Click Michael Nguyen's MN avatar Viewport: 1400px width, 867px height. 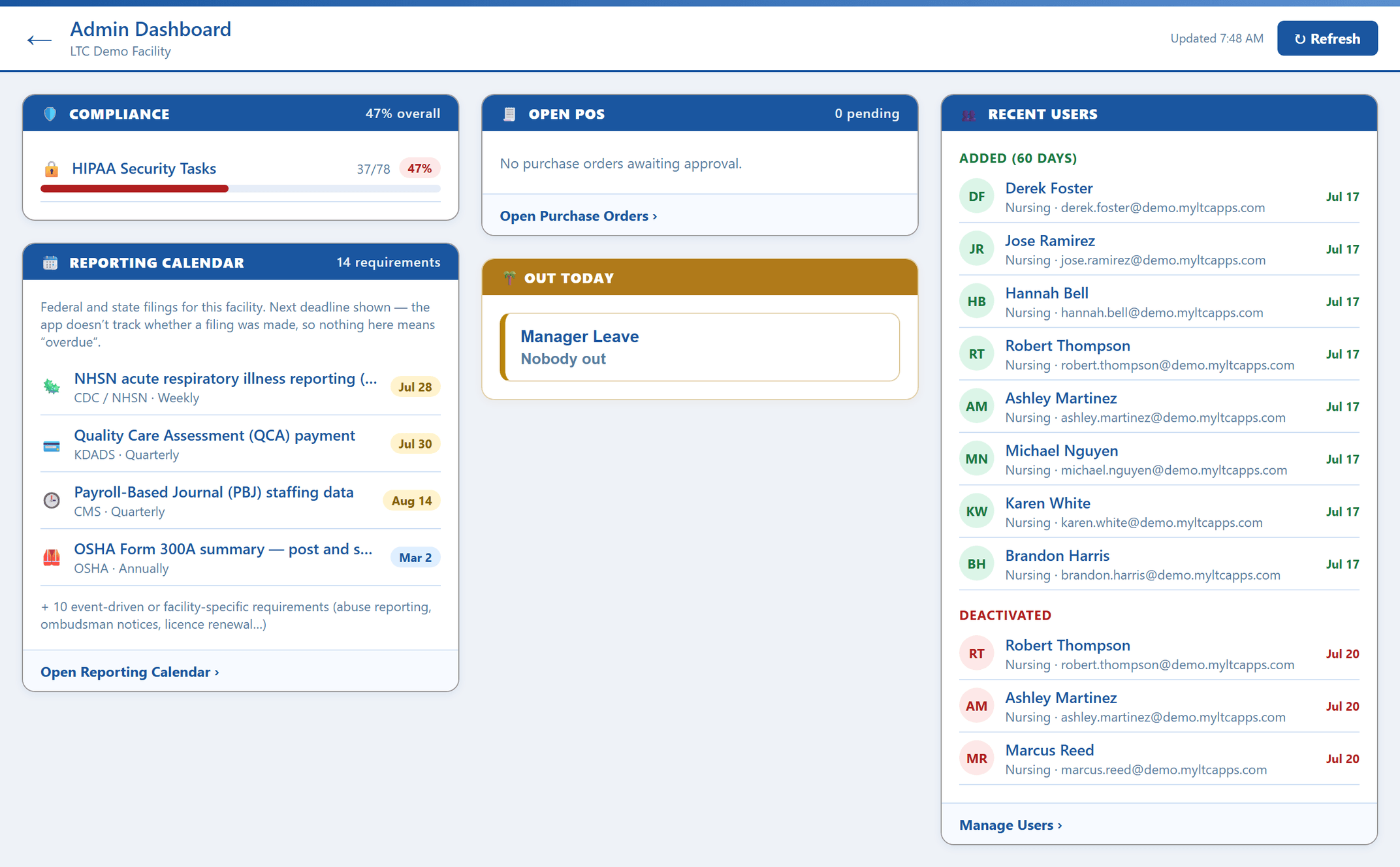coord(976,459)
